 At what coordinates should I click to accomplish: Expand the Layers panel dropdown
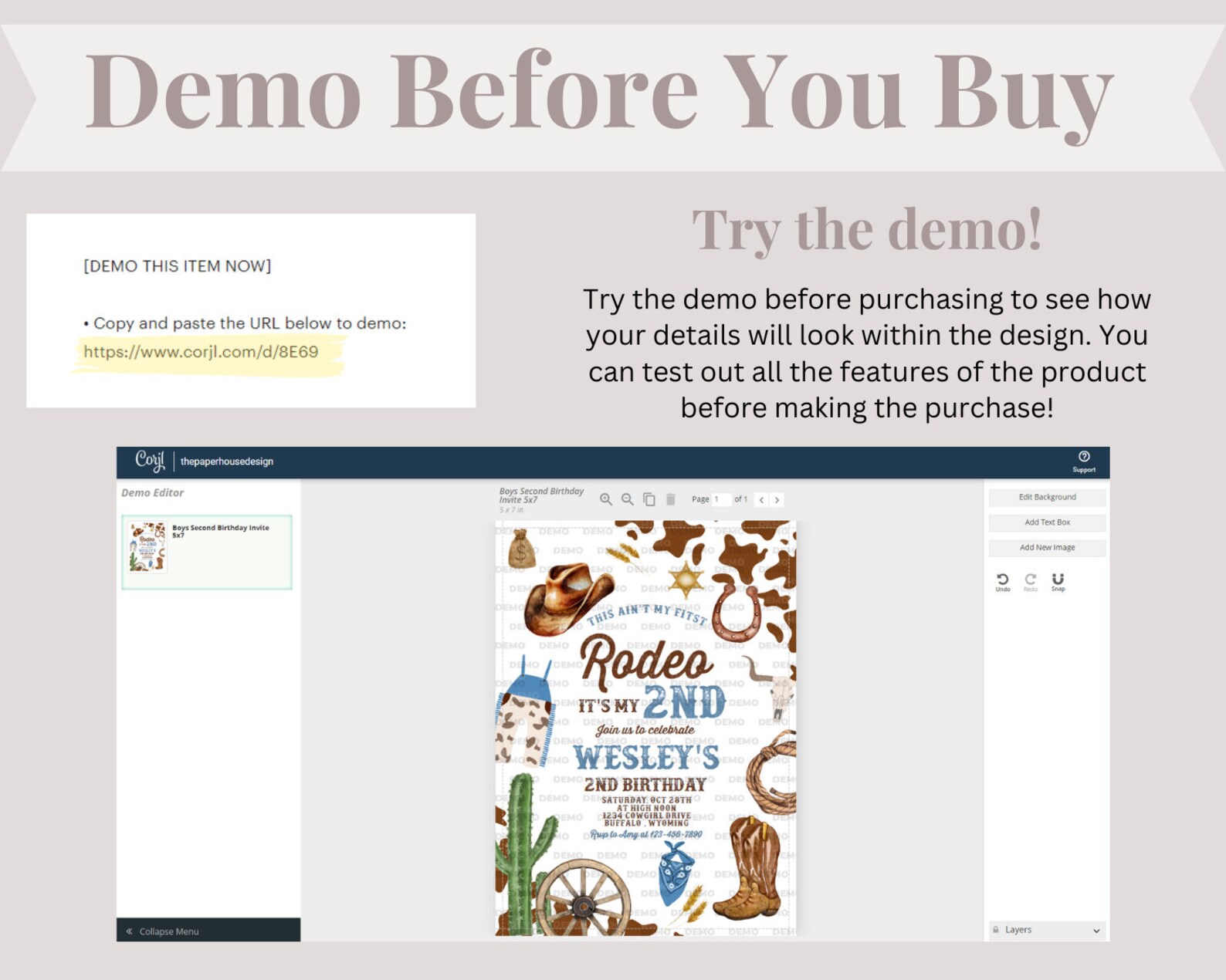click(1048, 930)
